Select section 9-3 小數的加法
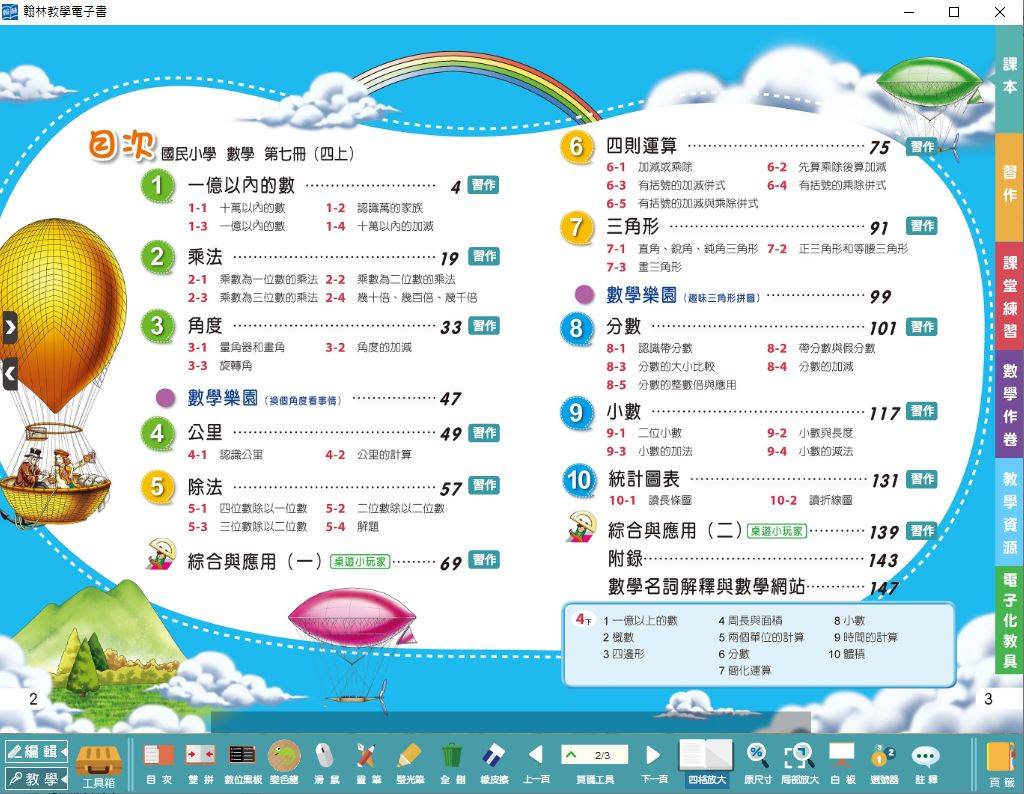 pyautogui.click(x=649, y=451)
